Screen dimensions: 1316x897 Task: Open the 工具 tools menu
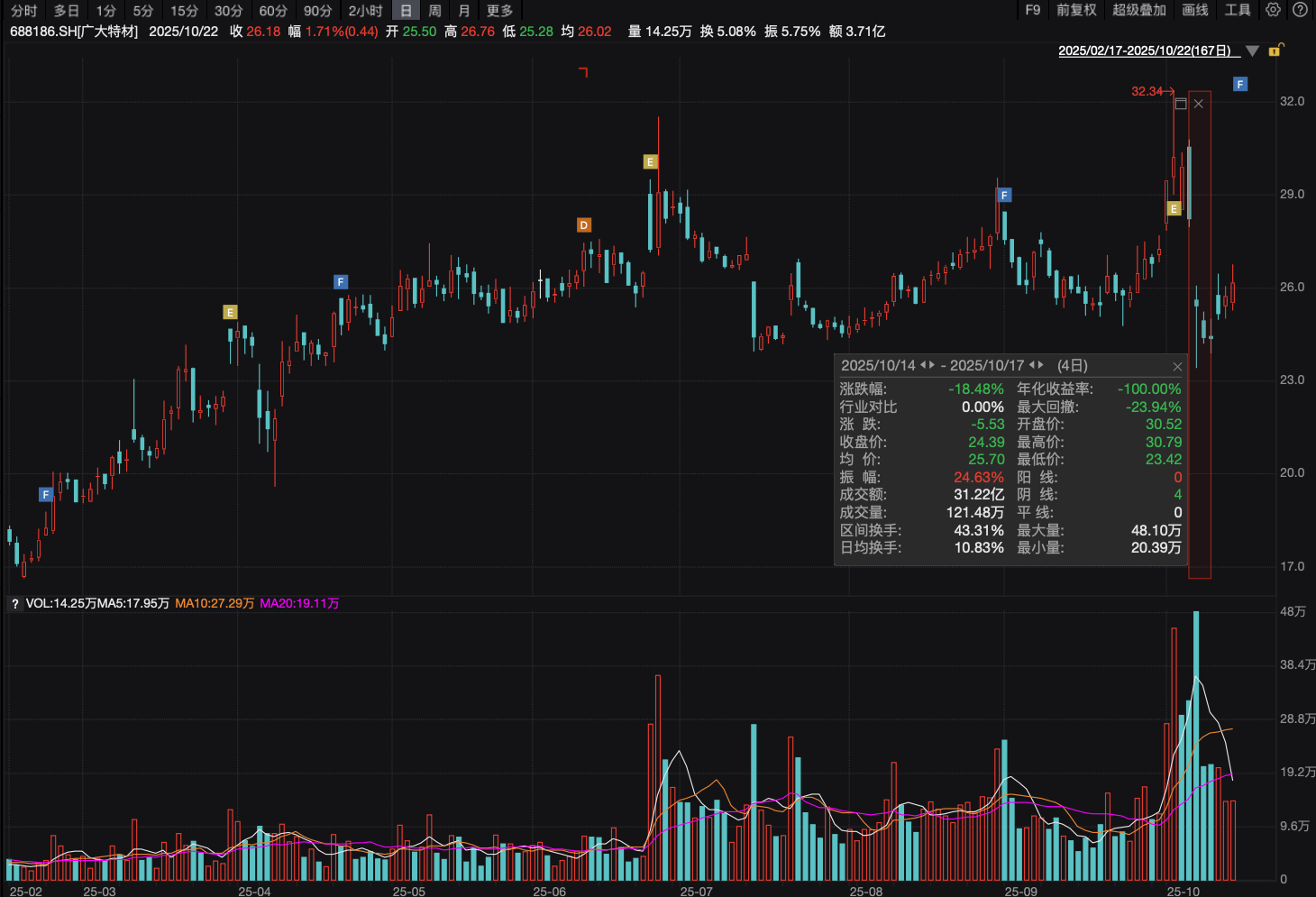[1238, 10]
